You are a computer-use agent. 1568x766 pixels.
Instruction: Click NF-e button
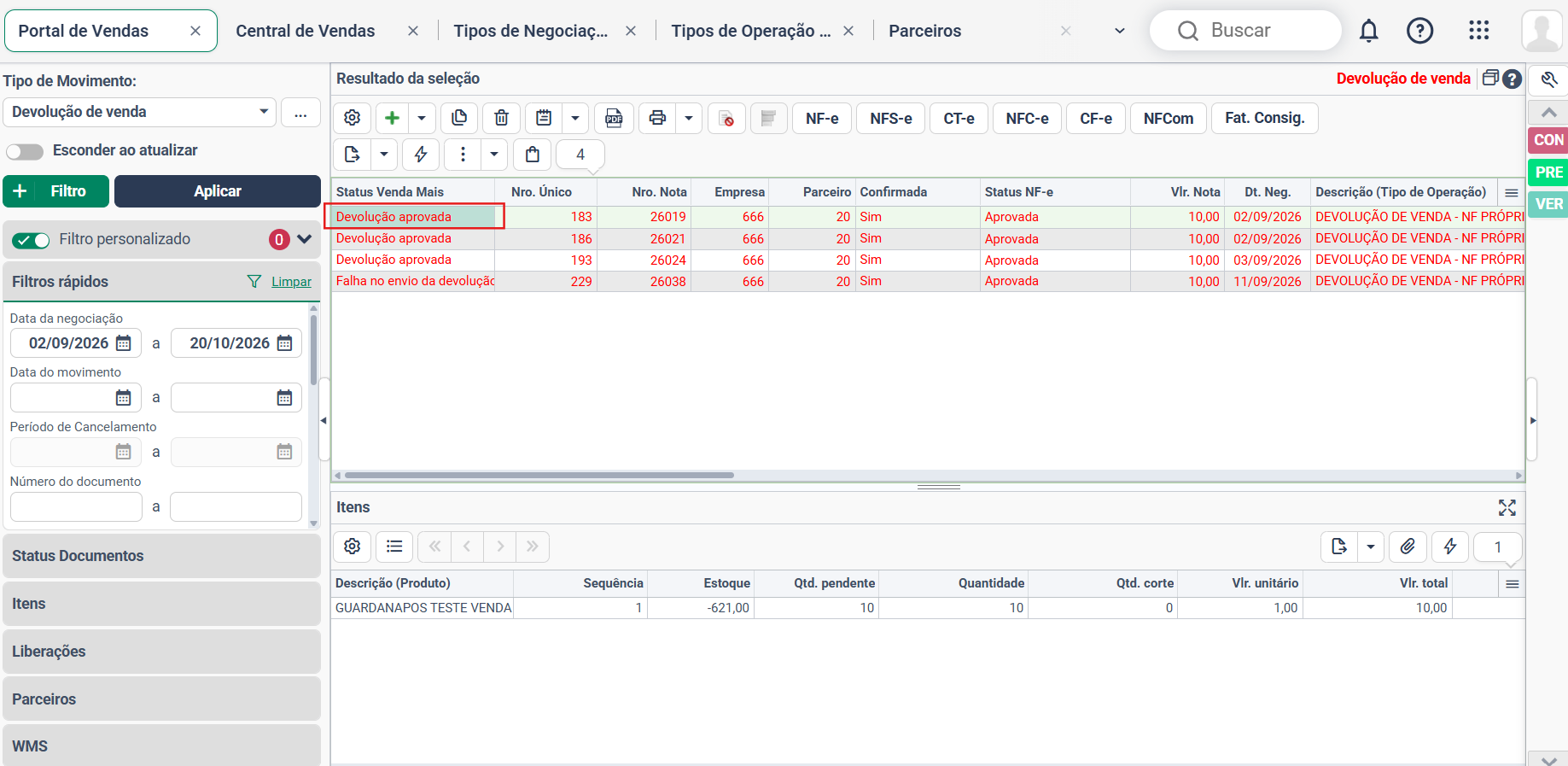pyautogui.click(x=822, y=118)
